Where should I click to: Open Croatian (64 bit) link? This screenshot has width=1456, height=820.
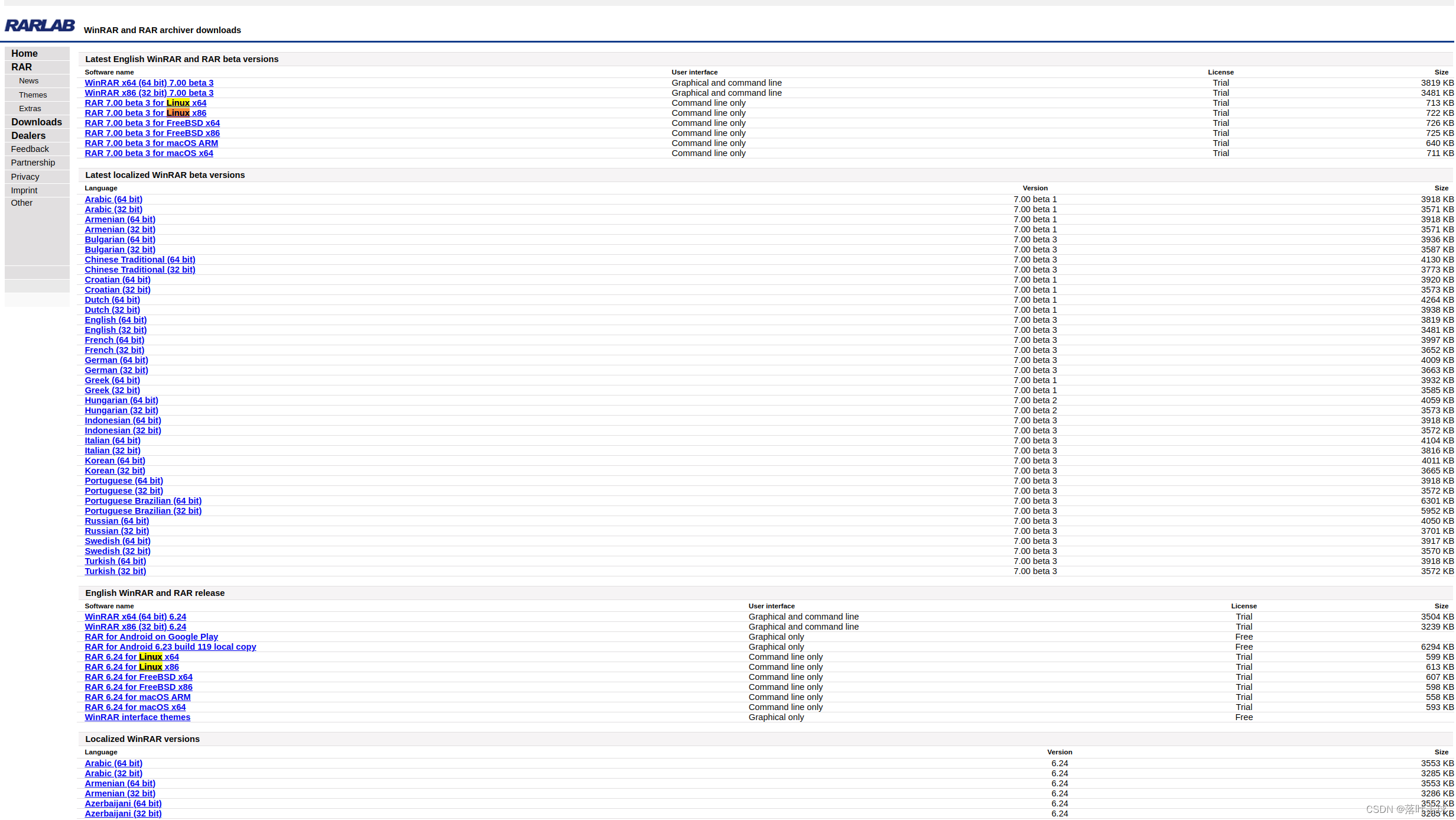[x=118, y=280]
